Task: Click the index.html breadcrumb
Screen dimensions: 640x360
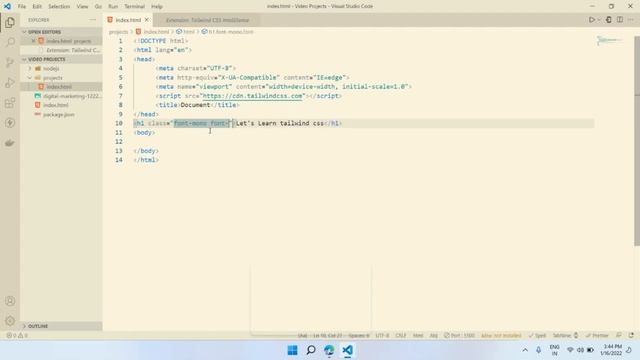Action: (156, 31)
